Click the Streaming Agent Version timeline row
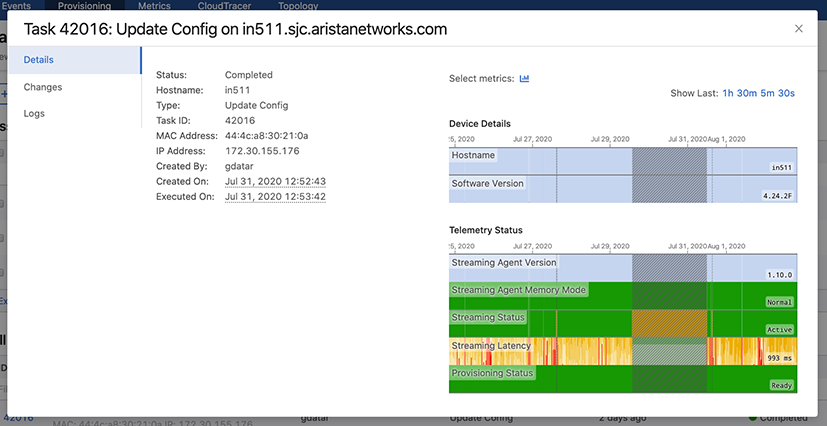The height and width of the screenshot is (426, 827). click(x=623, y=268)
